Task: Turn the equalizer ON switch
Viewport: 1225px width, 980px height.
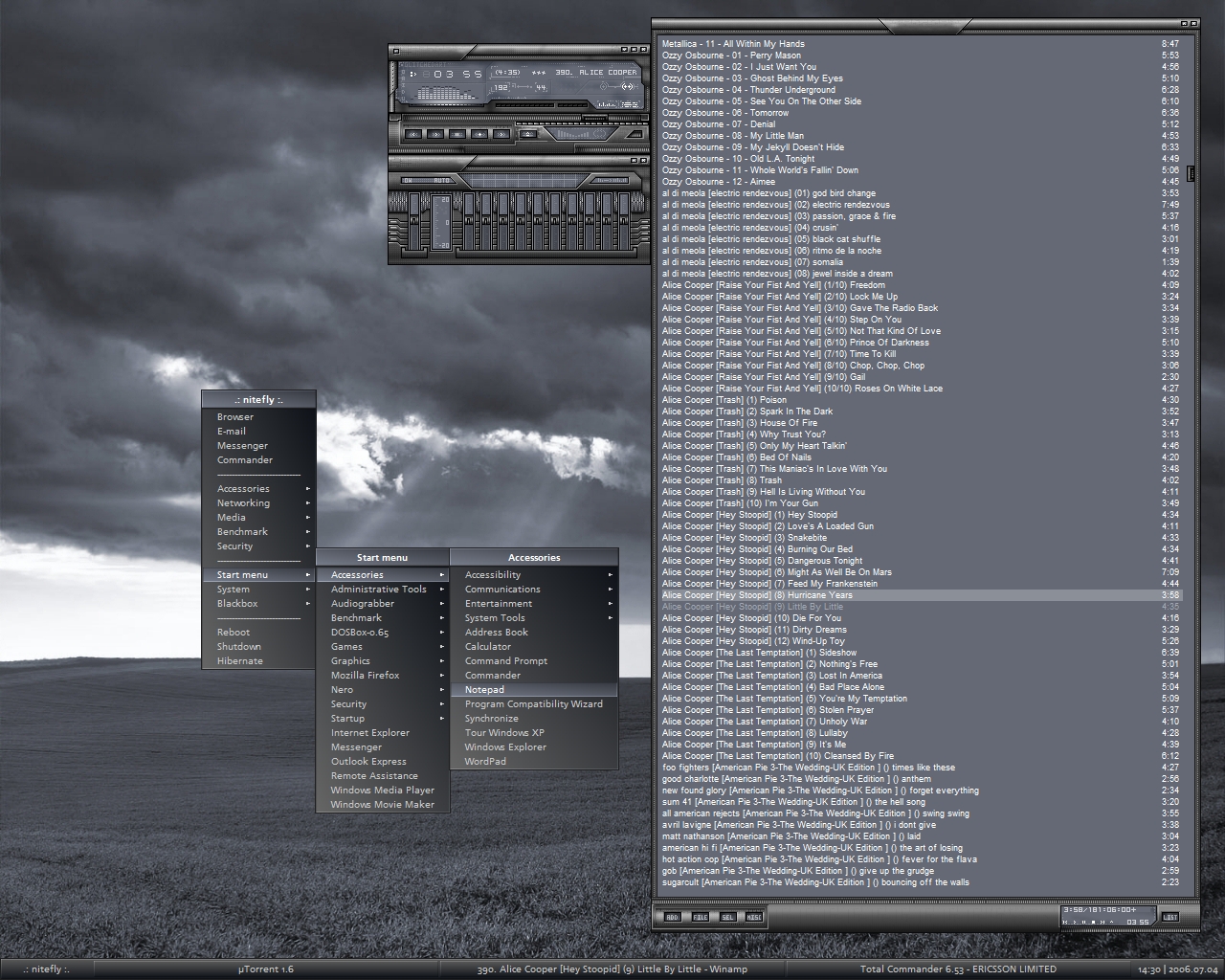Action: (x=409, y=180)
